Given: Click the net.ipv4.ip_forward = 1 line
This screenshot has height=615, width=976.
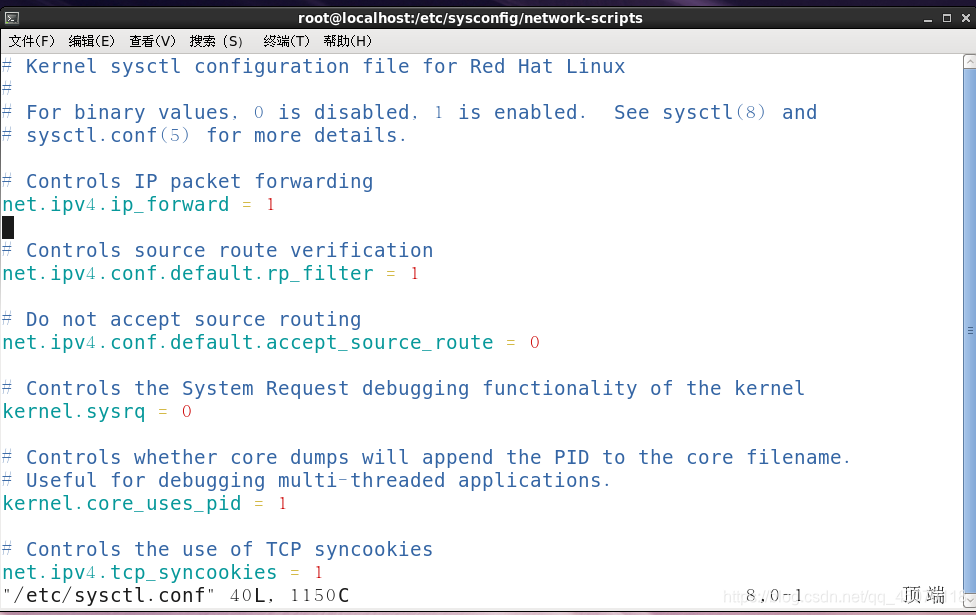Looking at the screenshot, I should pyautogui.click(x=138, y=204).
